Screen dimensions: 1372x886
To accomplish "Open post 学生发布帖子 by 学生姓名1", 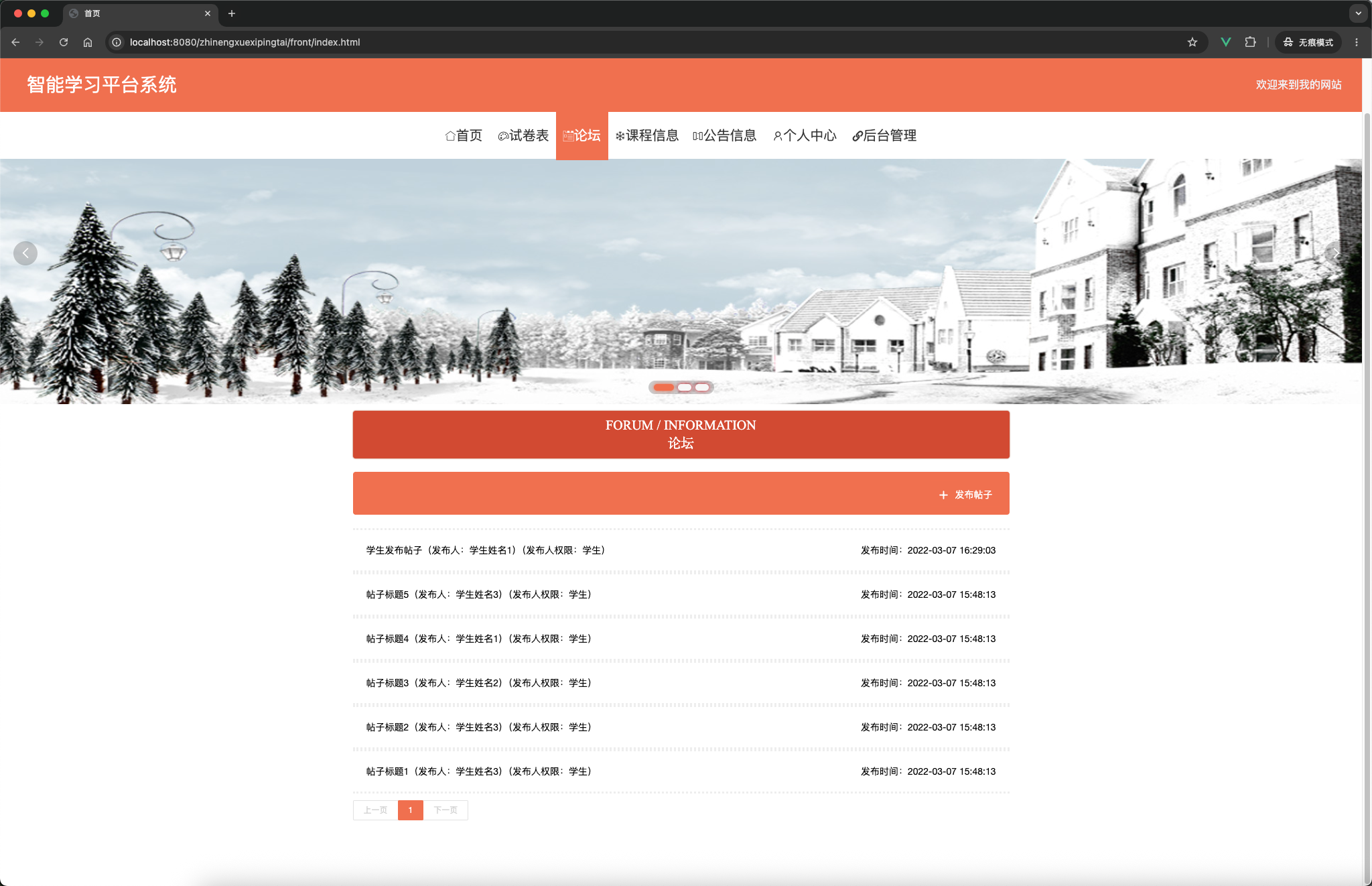I will [x=681, y=550].
